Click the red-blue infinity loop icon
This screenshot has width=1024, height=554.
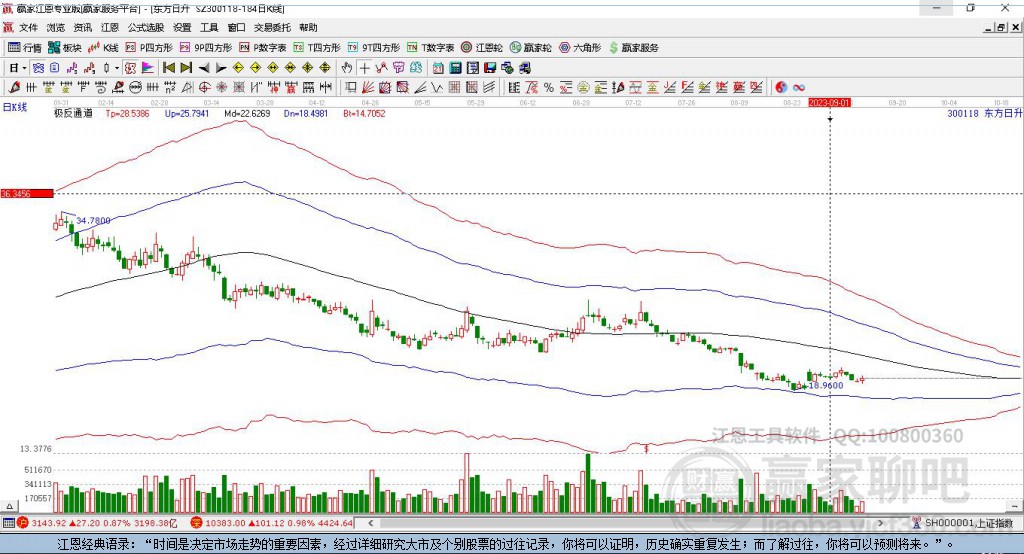[x=799, y=87]
